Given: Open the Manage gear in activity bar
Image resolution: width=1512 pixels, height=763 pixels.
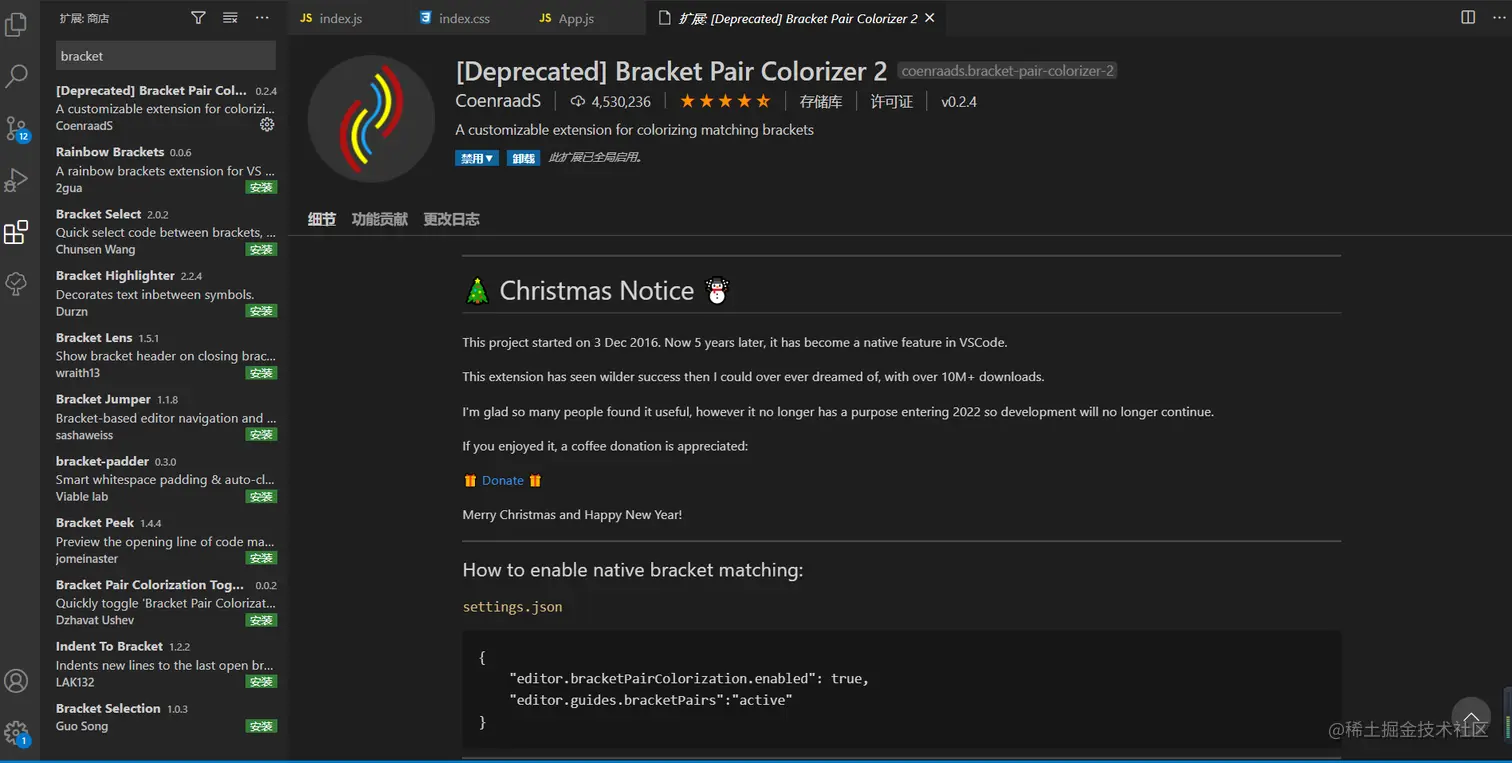Looking at the screenshot, I should (x=16, y=733).
